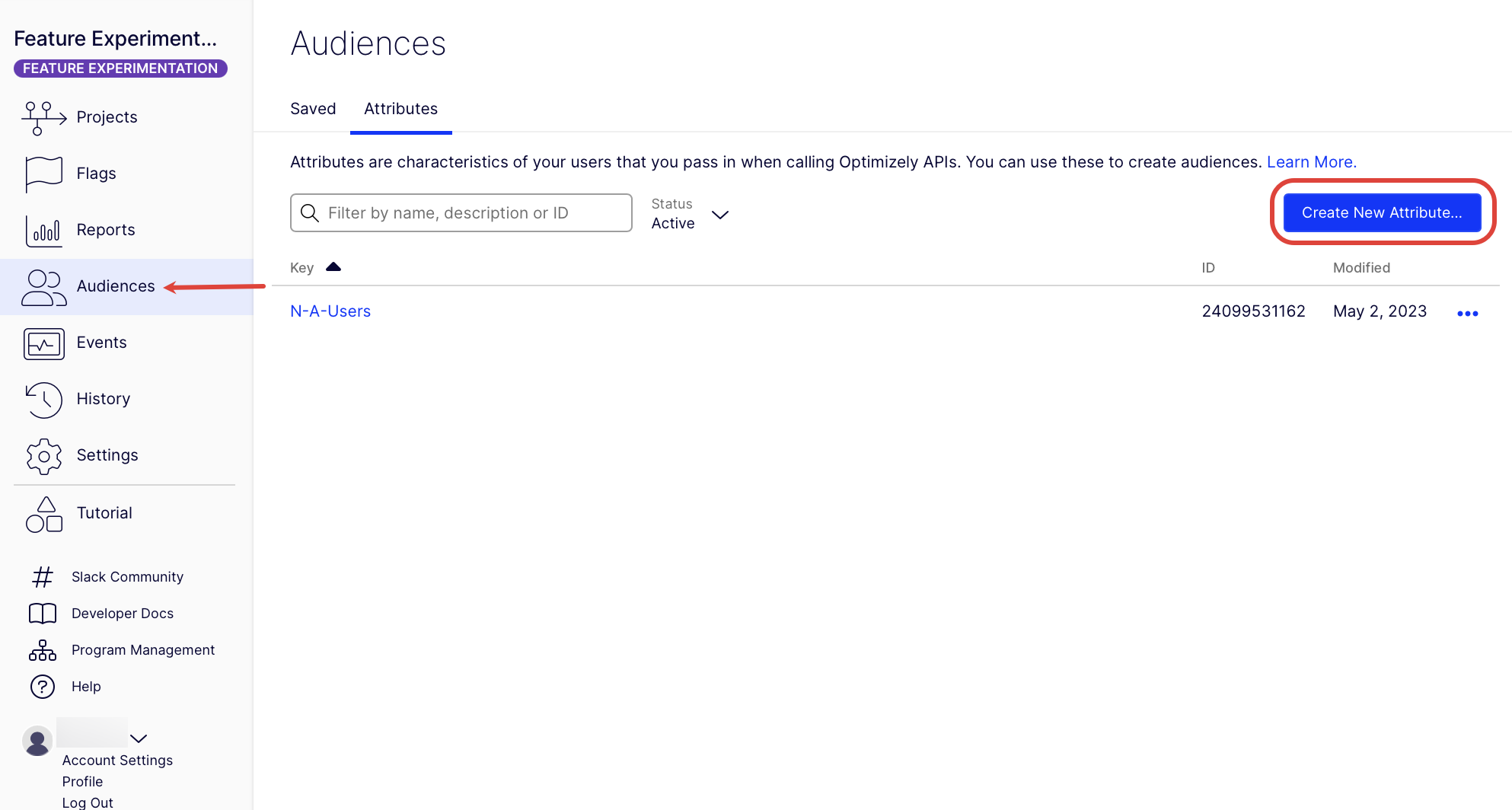Open the N-A-Users attribute link

coord(330,311)
